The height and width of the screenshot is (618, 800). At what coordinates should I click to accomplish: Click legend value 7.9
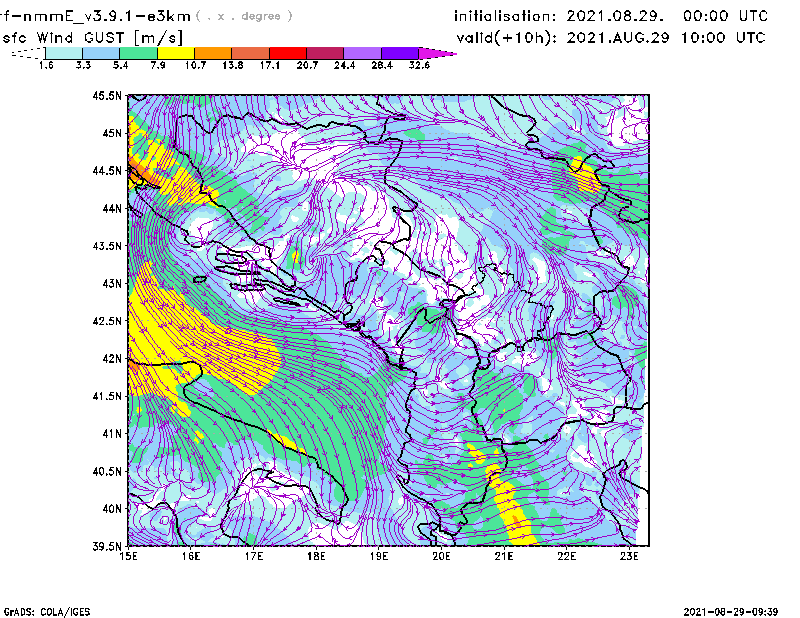(x=158, y=65)
